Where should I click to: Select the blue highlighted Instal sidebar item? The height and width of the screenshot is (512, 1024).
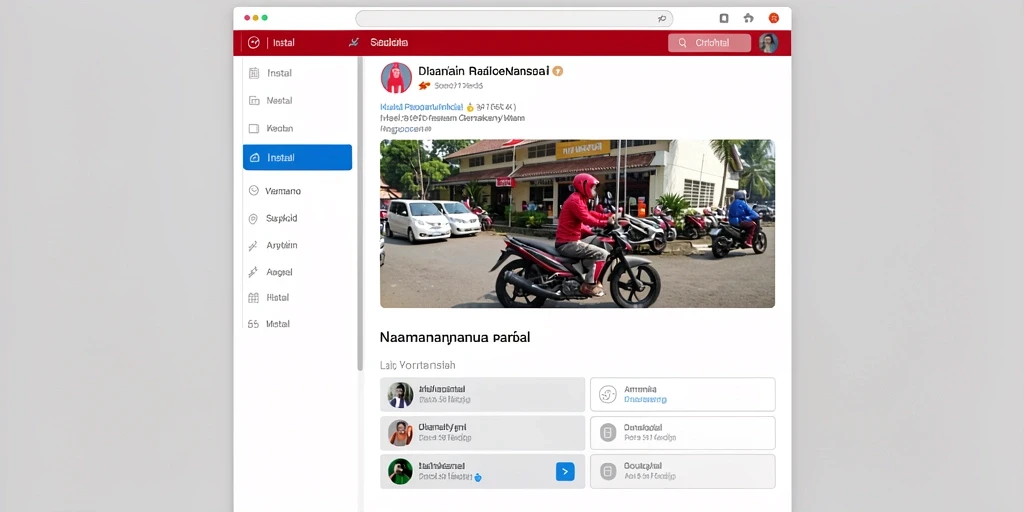tap(297, 157)
